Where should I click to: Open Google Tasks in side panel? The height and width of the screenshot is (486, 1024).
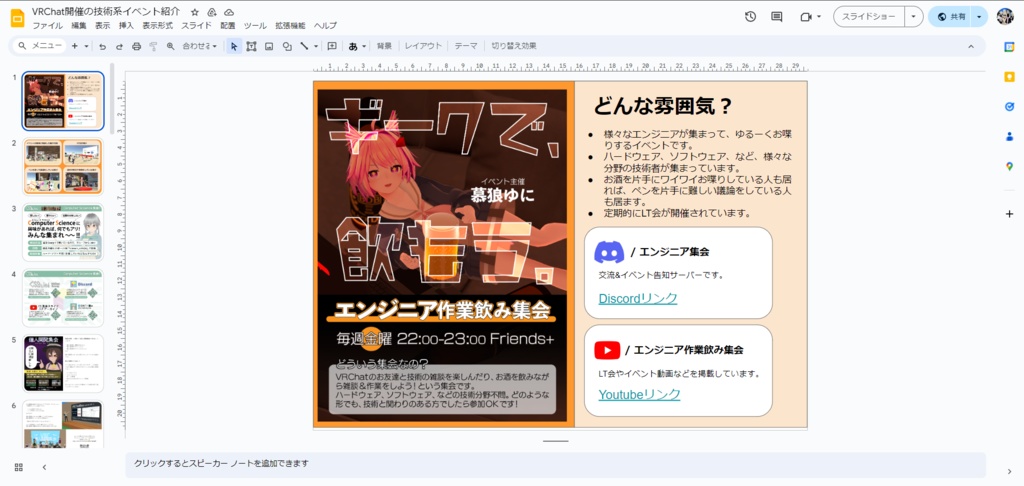(x=1009, y=106)
